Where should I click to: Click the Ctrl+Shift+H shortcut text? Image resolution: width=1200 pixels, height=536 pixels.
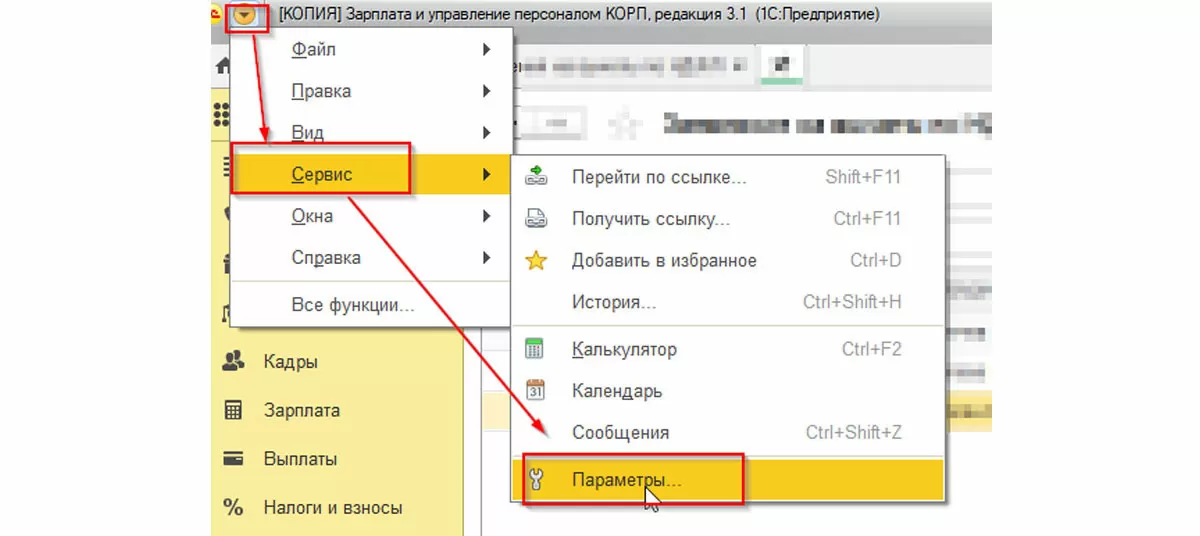(x=852, y=301)
